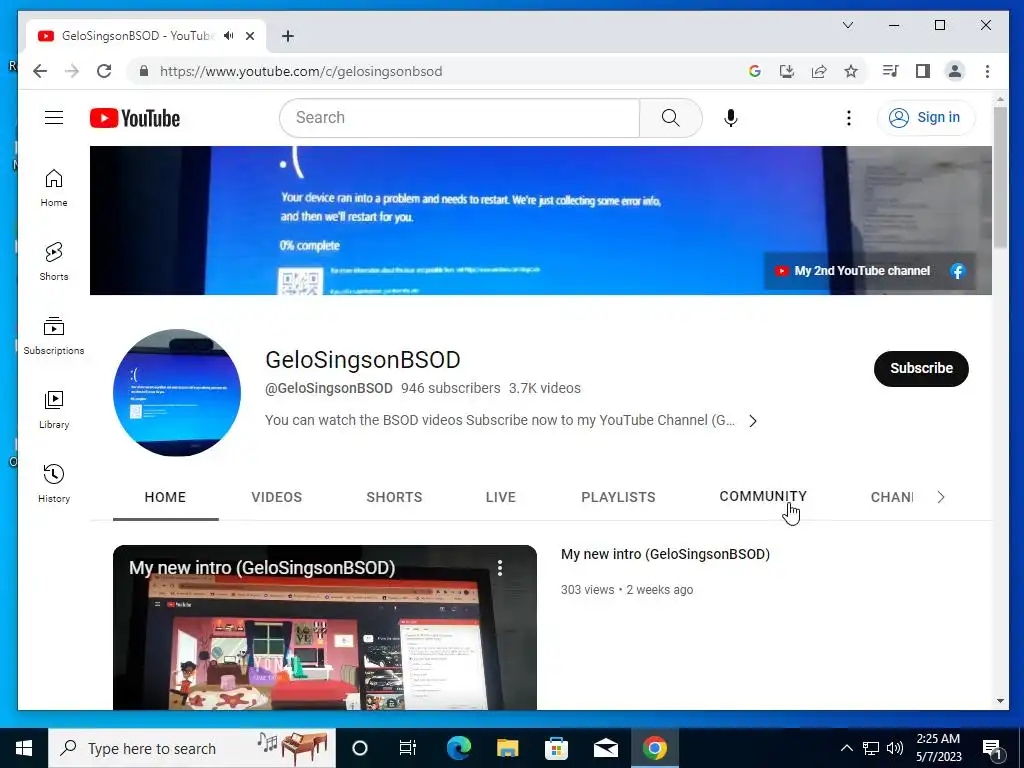
Task: Start voice search with microphone icon
Action: (x=731, y=118)
